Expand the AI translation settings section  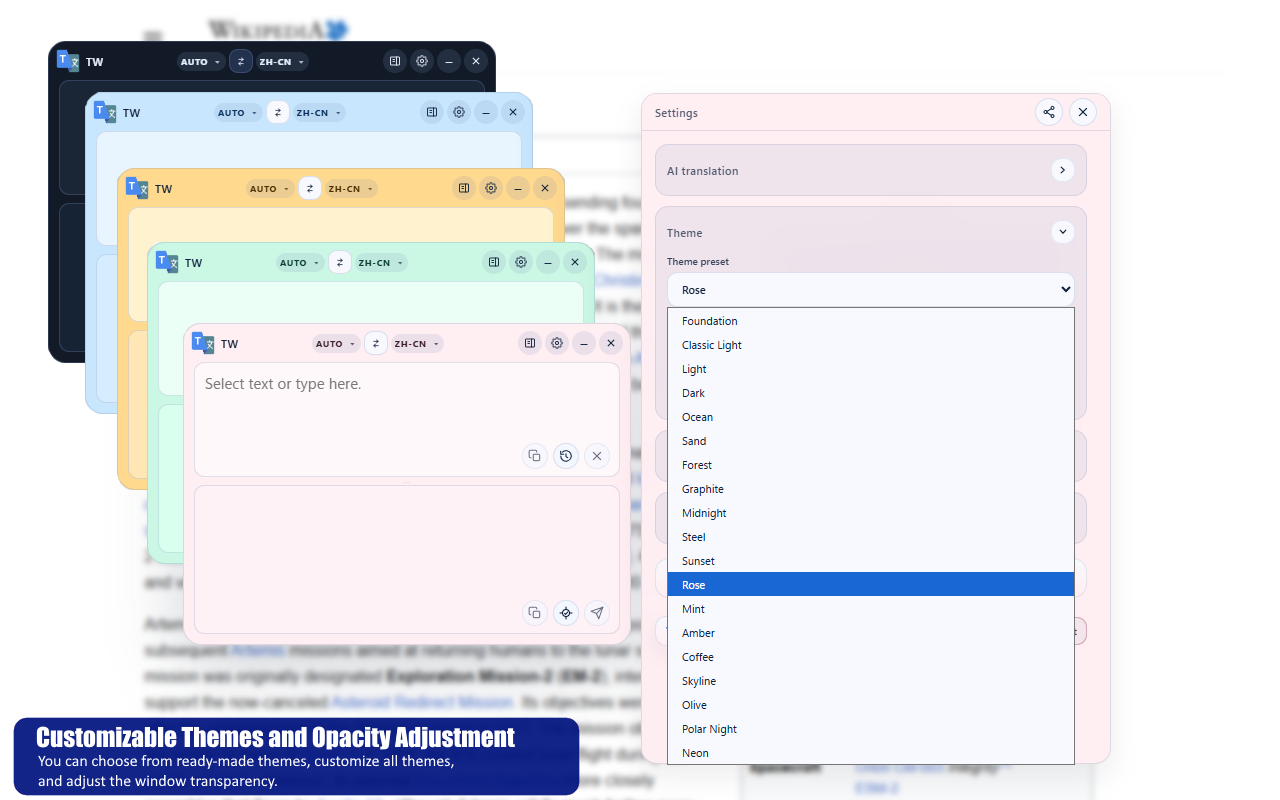coord(1063,170)
